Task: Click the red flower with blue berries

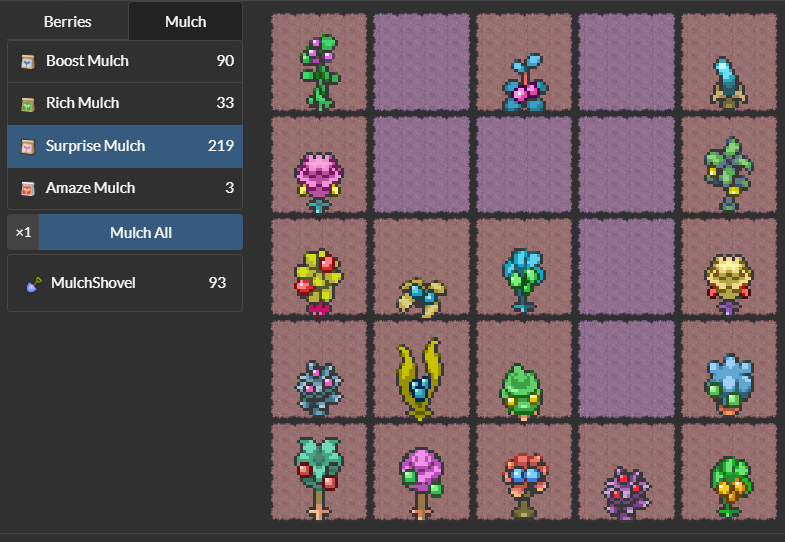Action: (525, 485)
